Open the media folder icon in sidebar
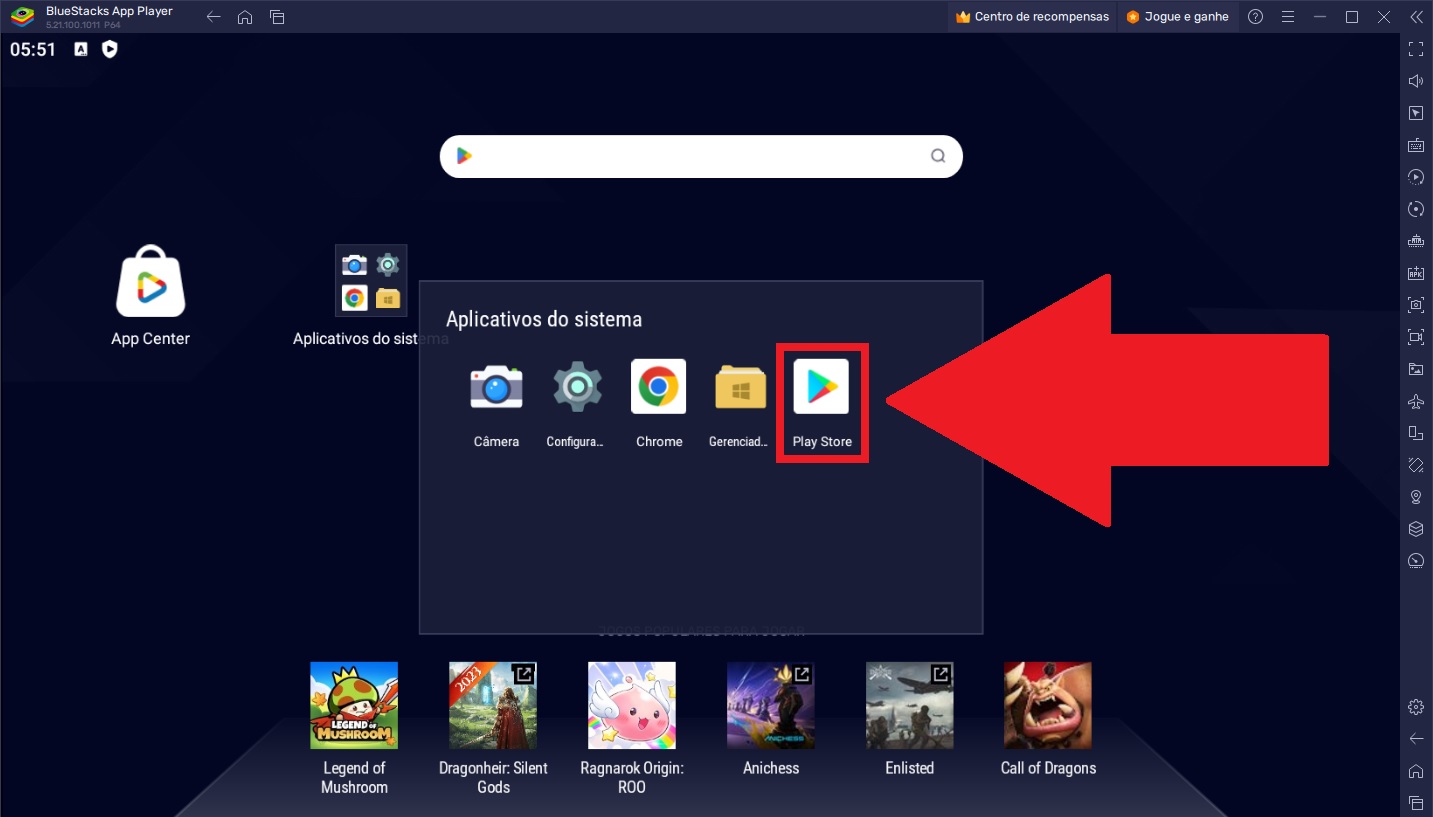Viewport: 1433px width, 817px height. coord(1415,368)
